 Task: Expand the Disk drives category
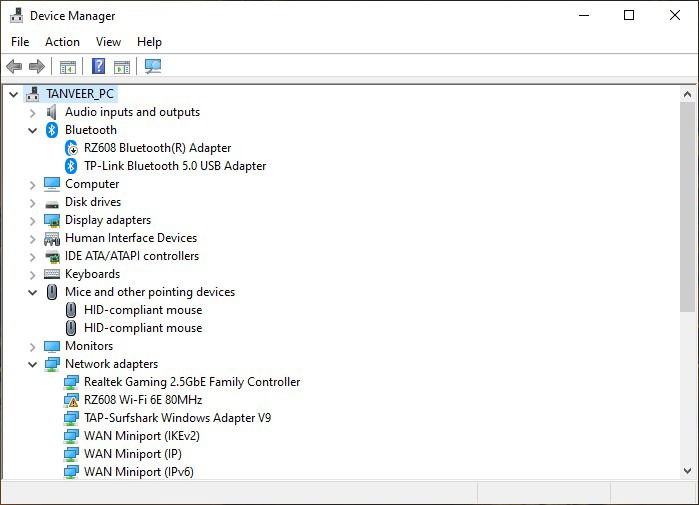click(x=33, y=203)
